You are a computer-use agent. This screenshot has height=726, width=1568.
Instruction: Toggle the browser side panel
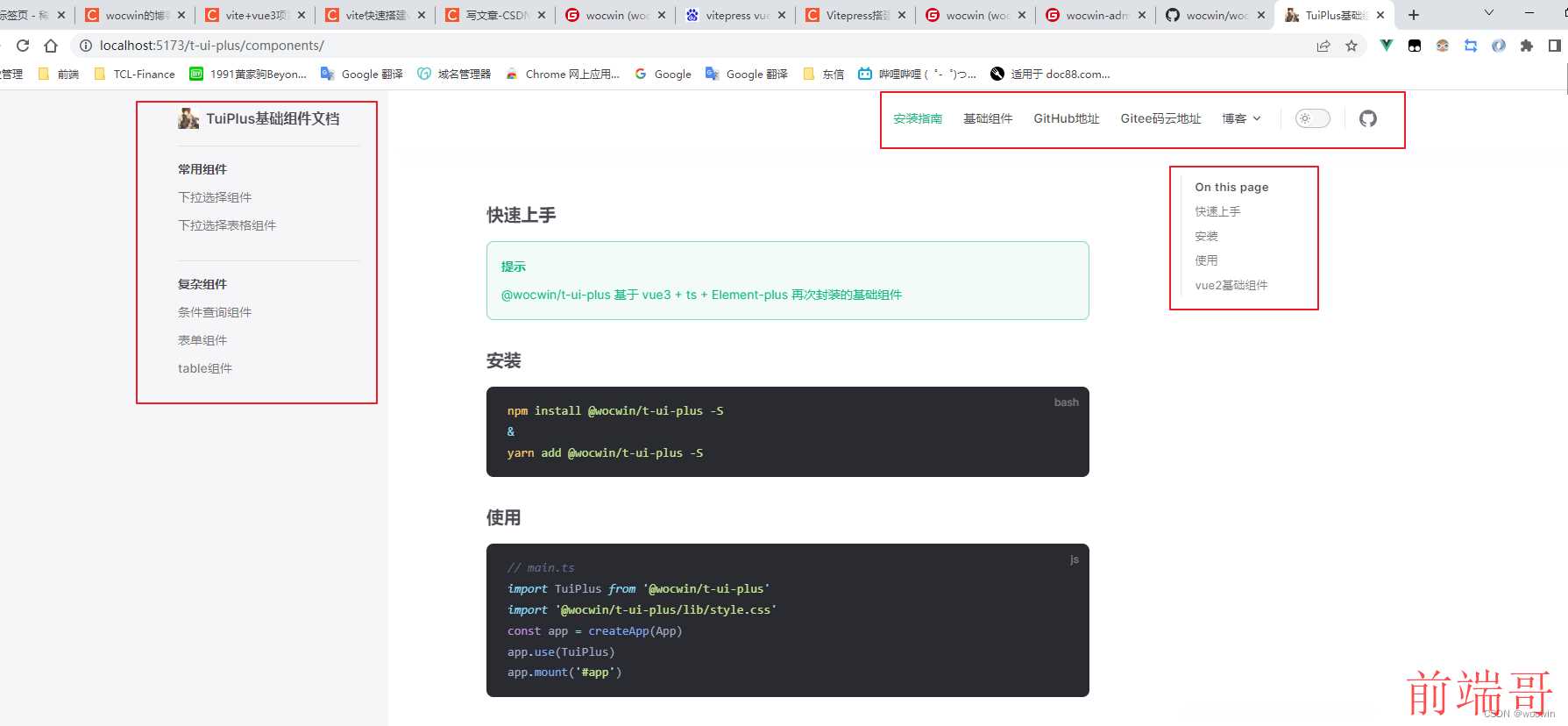(x=1555, y=46)
